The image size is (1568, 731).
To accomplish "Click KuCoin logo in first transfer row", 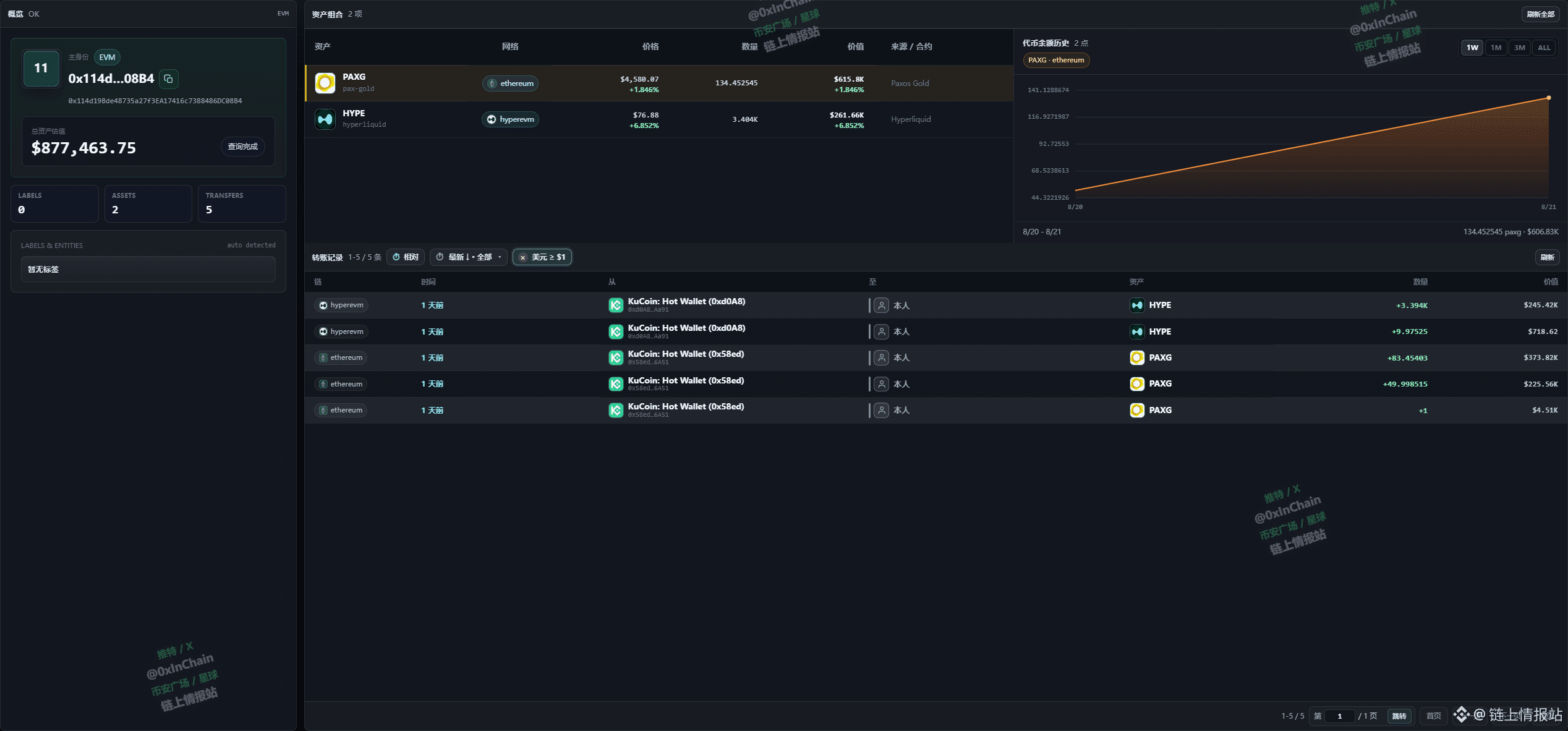I will click(616, 305).
